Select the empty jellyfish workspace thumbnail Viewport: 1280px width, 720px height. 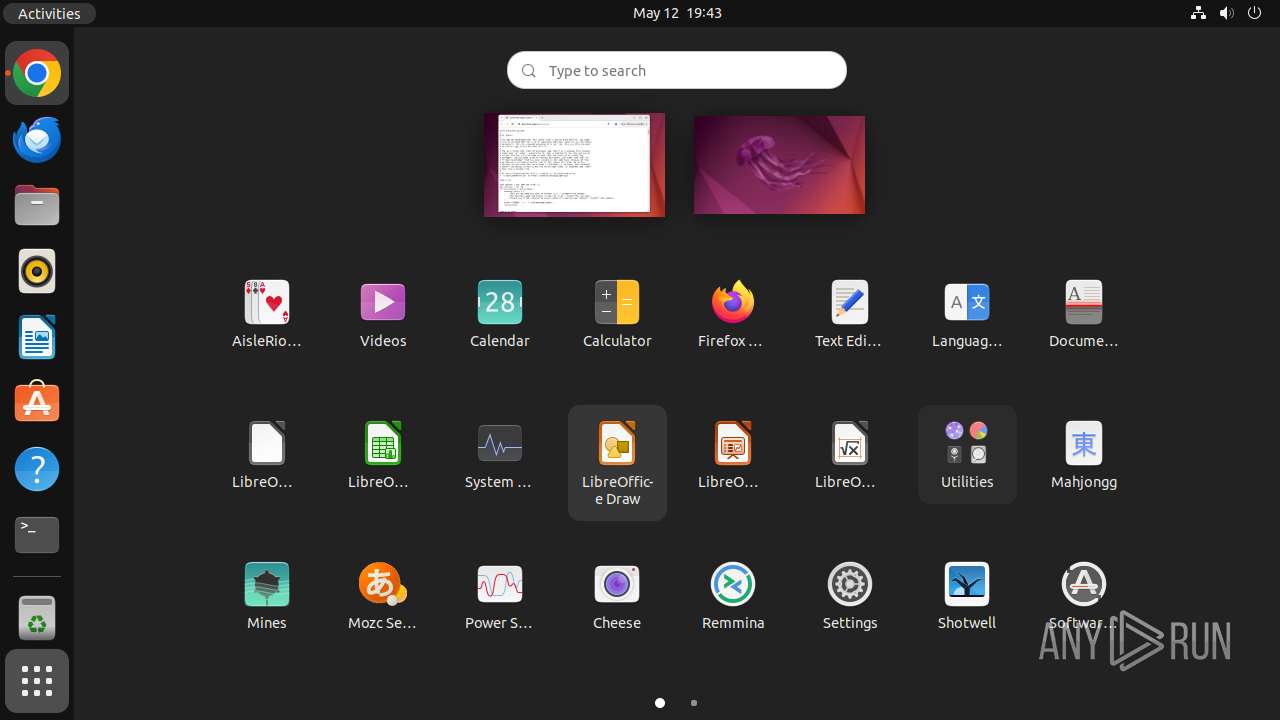click(x=779, y=165)
